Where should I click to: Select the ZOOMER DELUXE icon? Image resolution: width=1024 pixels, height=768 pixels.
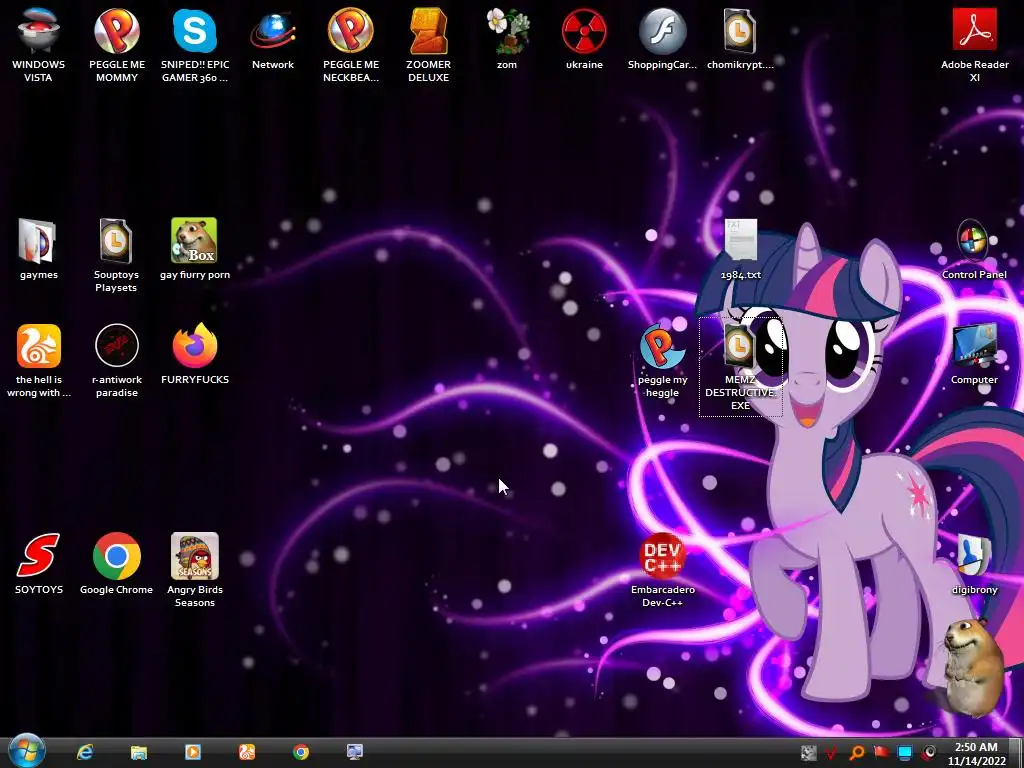point(428,44)
